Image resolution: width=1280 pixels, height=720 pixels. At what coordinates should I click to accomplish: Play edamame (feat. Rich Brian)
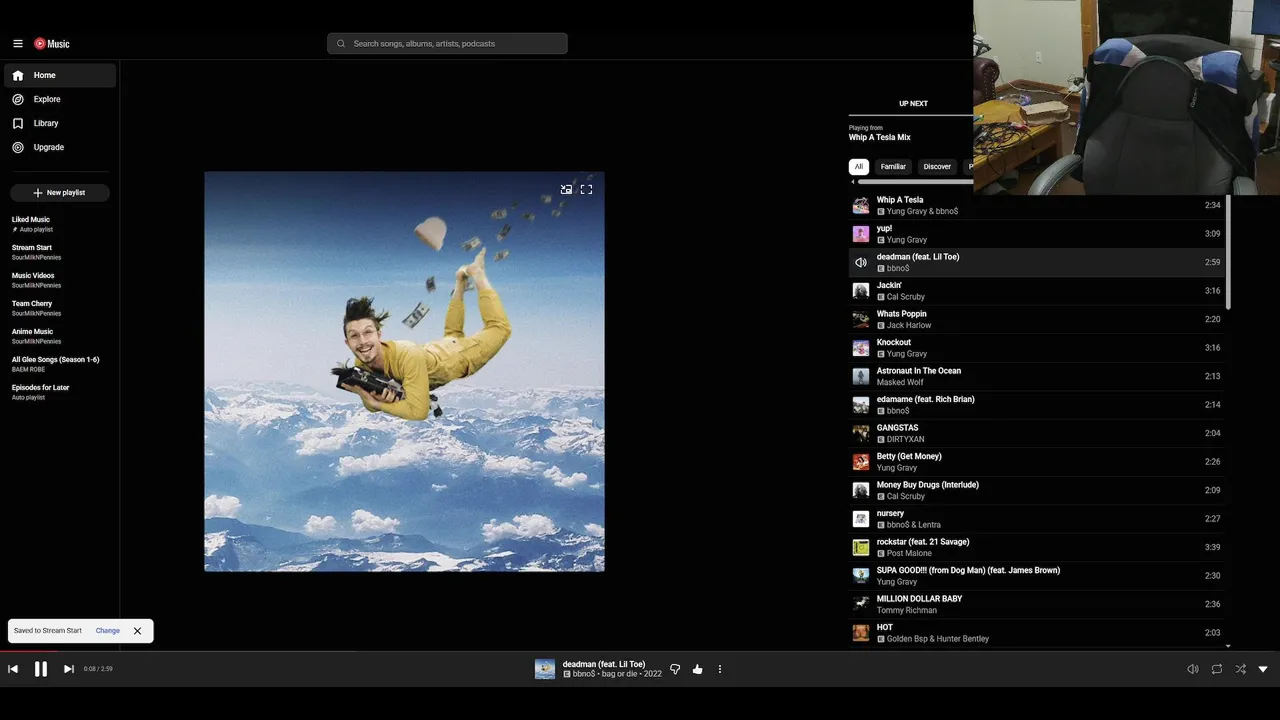[x=1036, y=405]
